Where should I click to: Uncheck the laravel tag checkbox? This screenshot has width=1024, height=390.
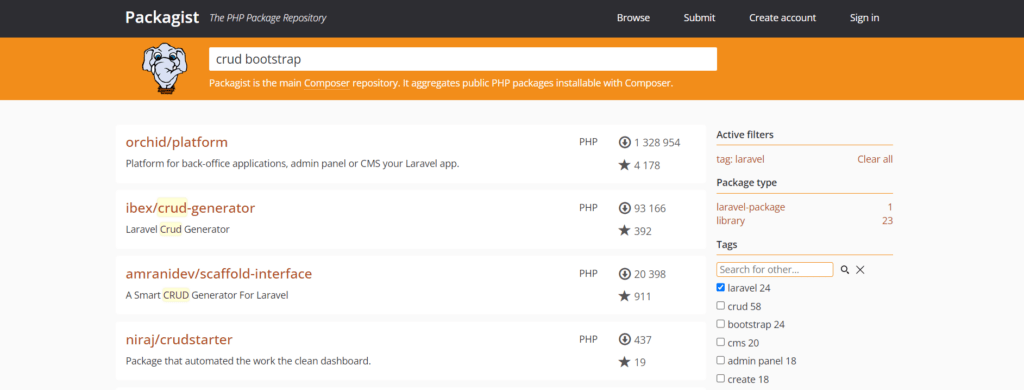[x=720, y=287]
